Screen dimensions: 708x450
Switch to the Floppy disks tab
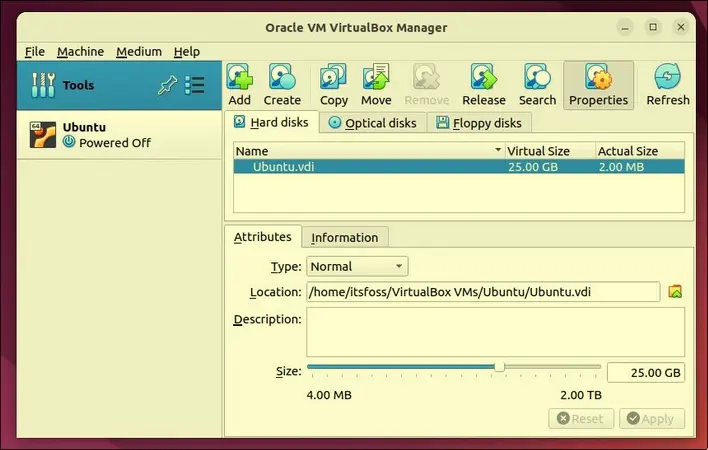pos(478,123)
